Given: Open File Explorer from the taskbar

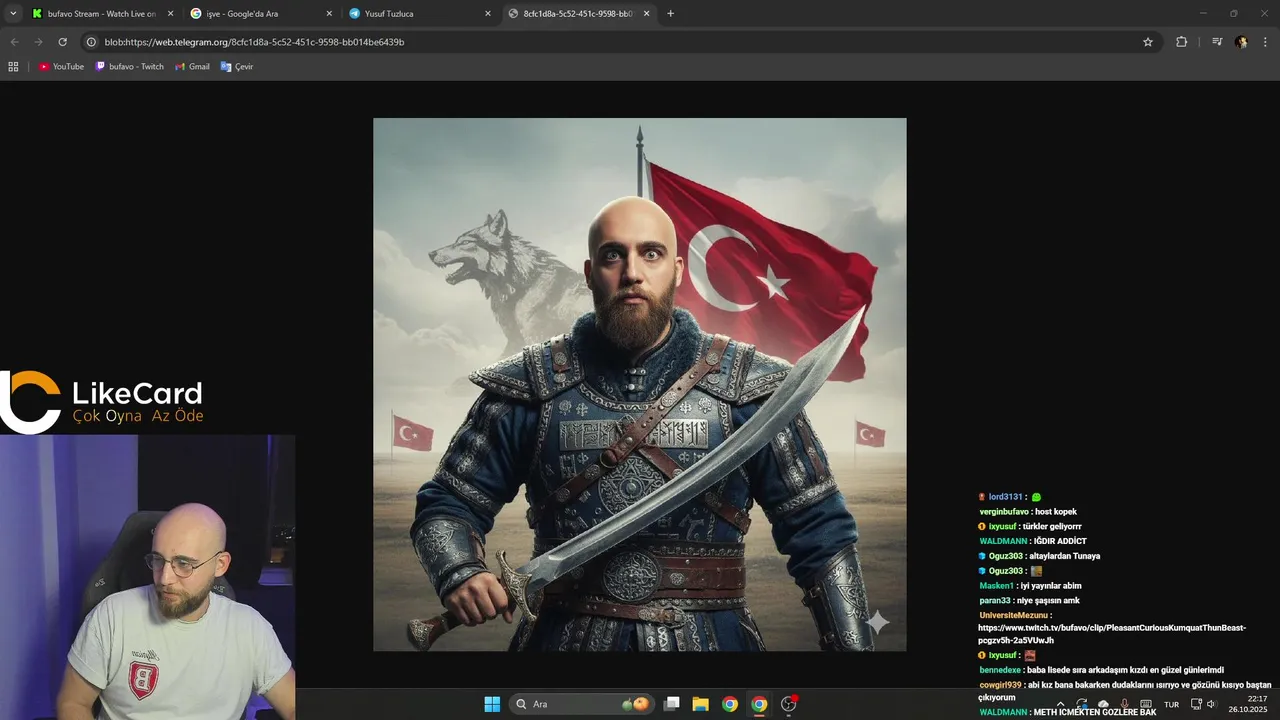Looking at the screenshot, I should point(701,704).
